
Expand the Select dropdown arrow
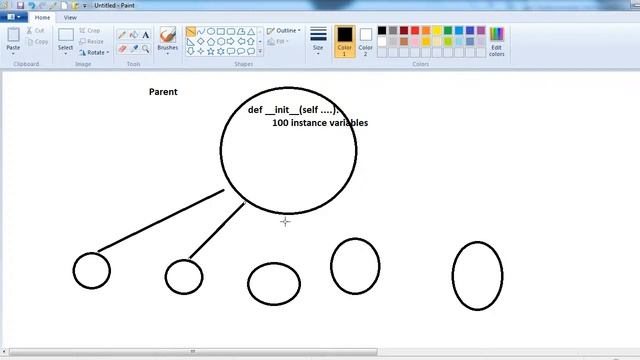(65, 54)
